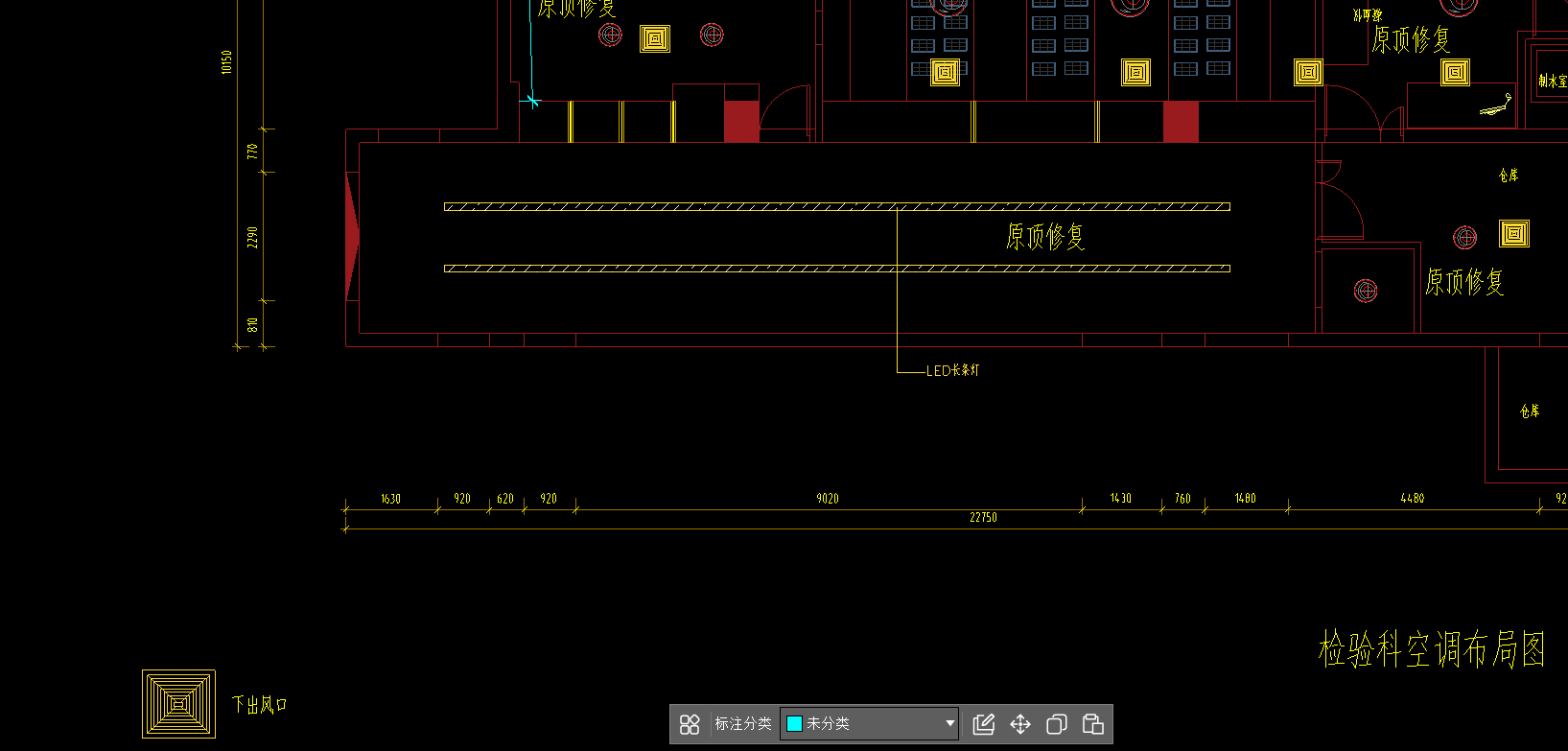Select the cyan cross marker on the drawing
The width and height of the screenshot is (1568, 751).
click(x=533, y=100)
